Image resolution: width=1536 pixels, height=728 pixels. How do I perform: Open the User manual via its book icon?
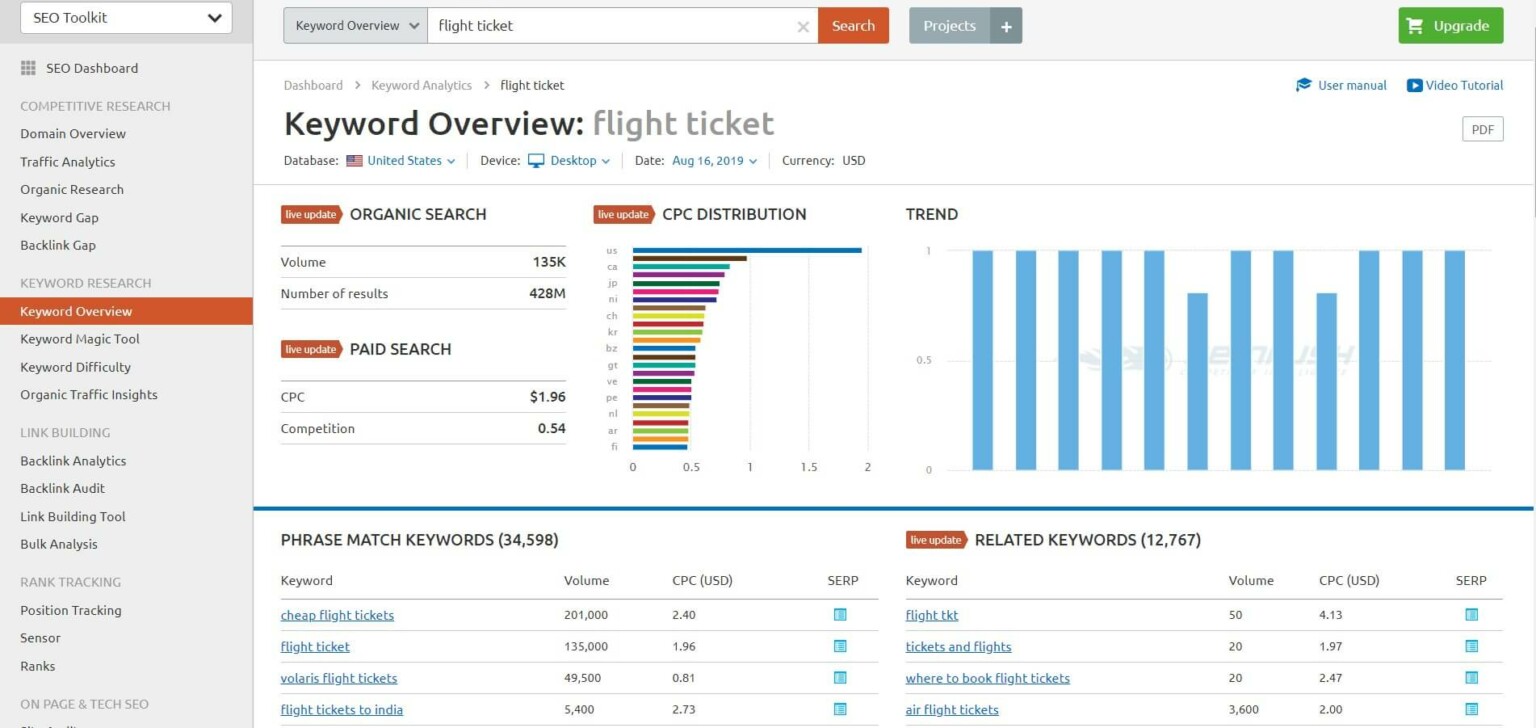(1302, 85)
